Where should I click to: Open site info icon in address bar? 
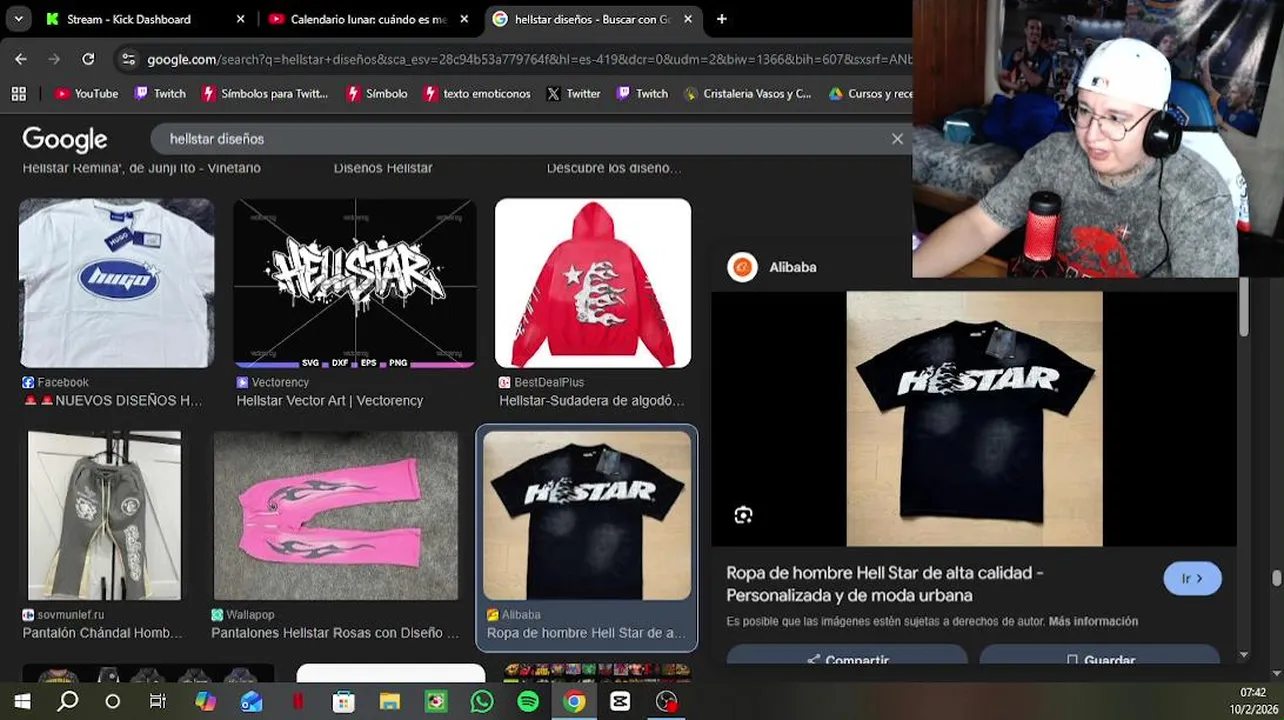click(128, 59)
